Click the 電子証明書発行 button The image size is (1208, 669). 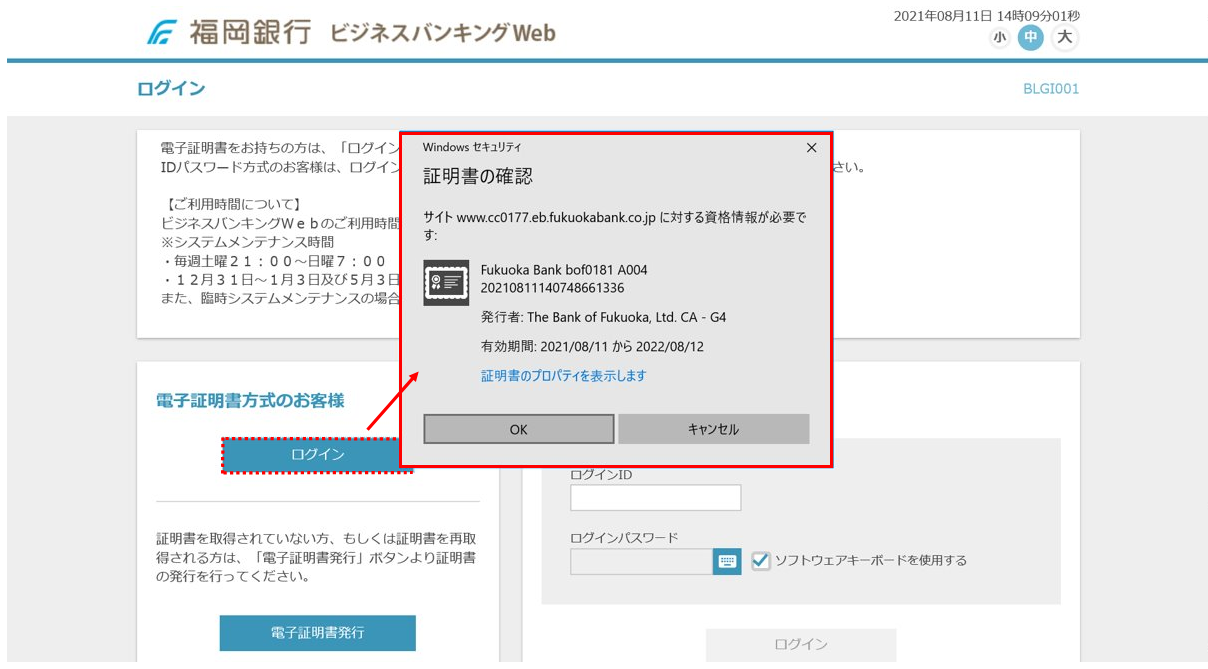[317, 633]
